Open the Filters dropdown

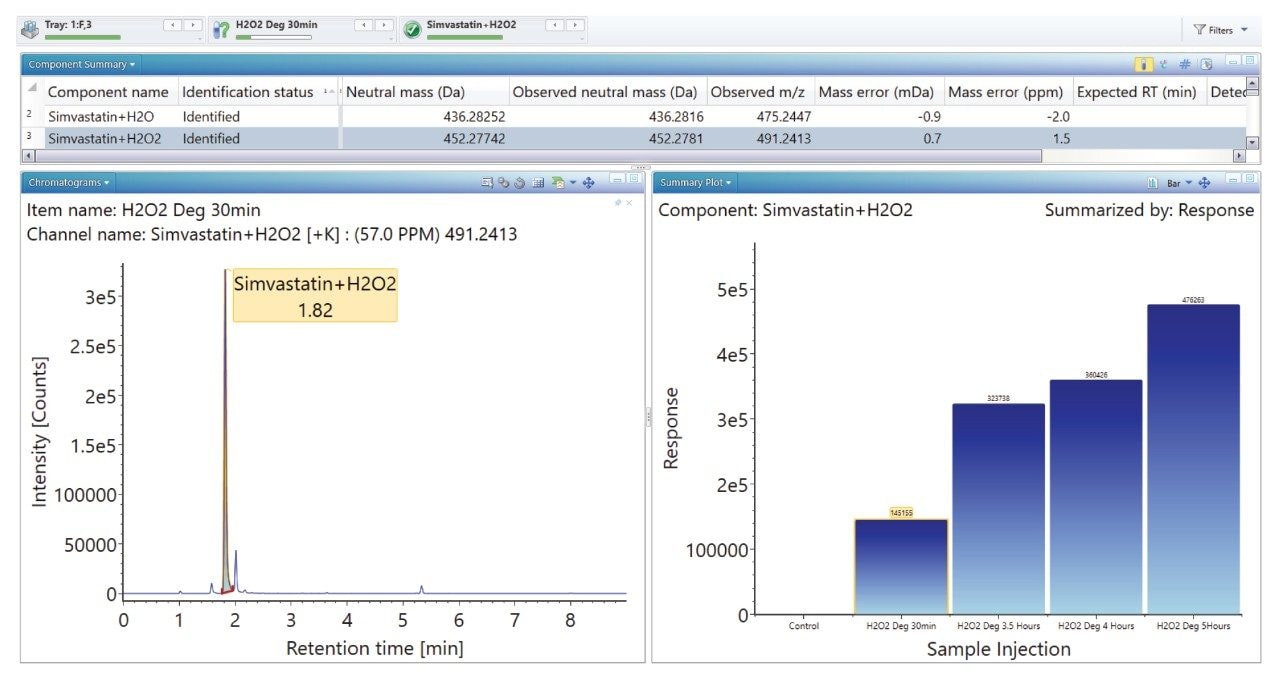1220,30
